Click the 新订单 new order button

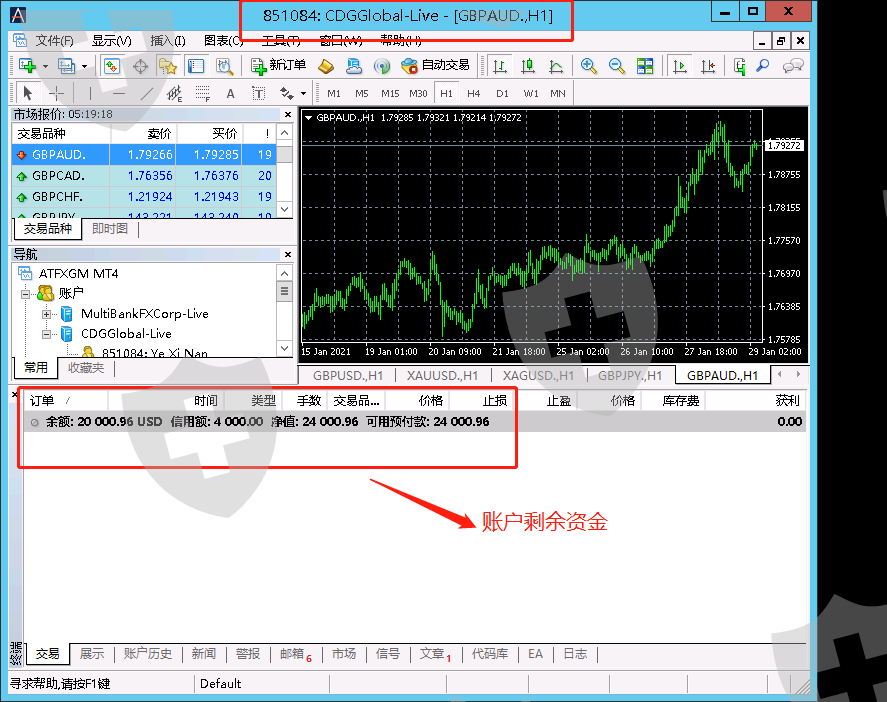click(279, 66)
